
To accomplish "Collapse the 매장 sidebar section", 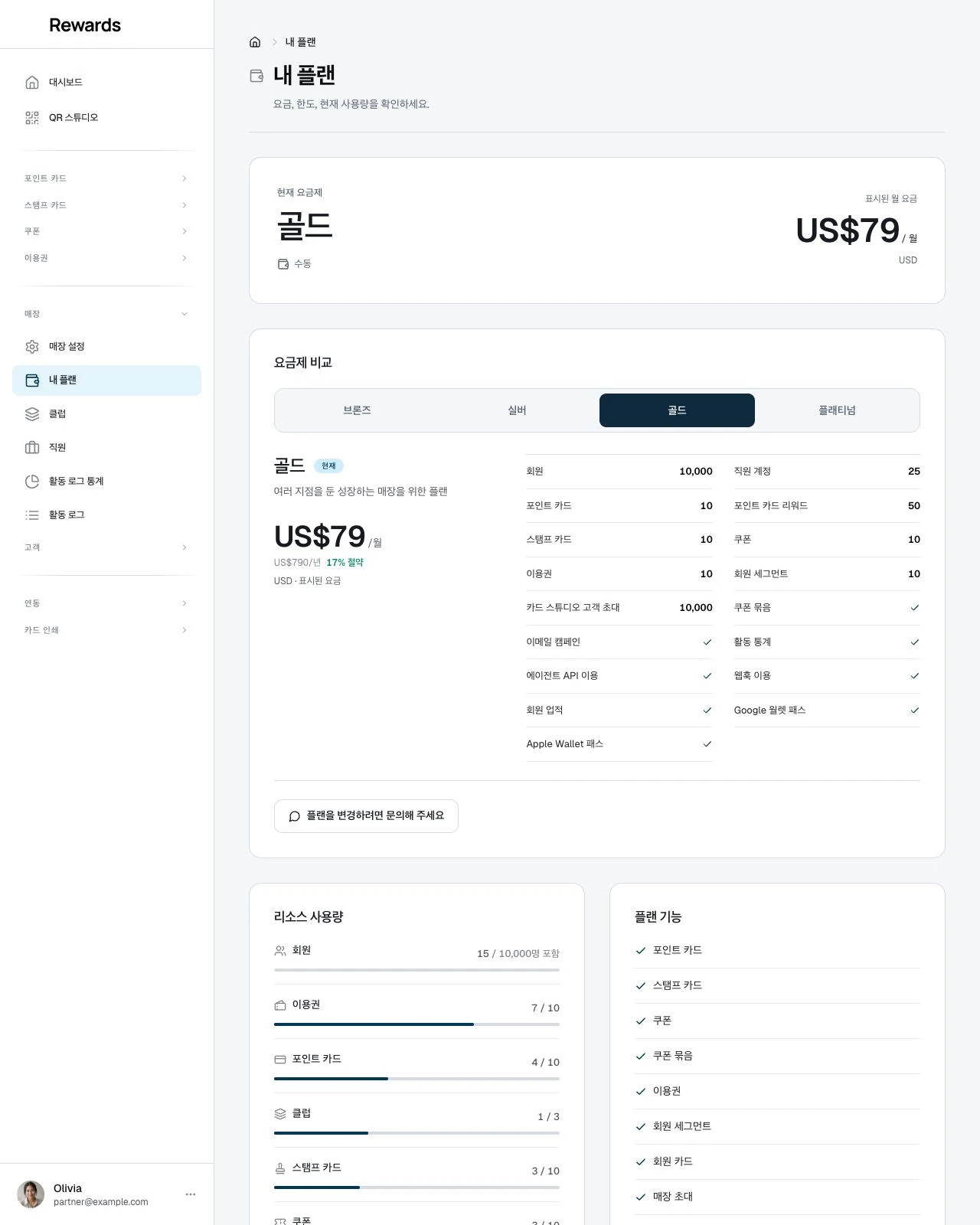I will click(x=106, y=314).
